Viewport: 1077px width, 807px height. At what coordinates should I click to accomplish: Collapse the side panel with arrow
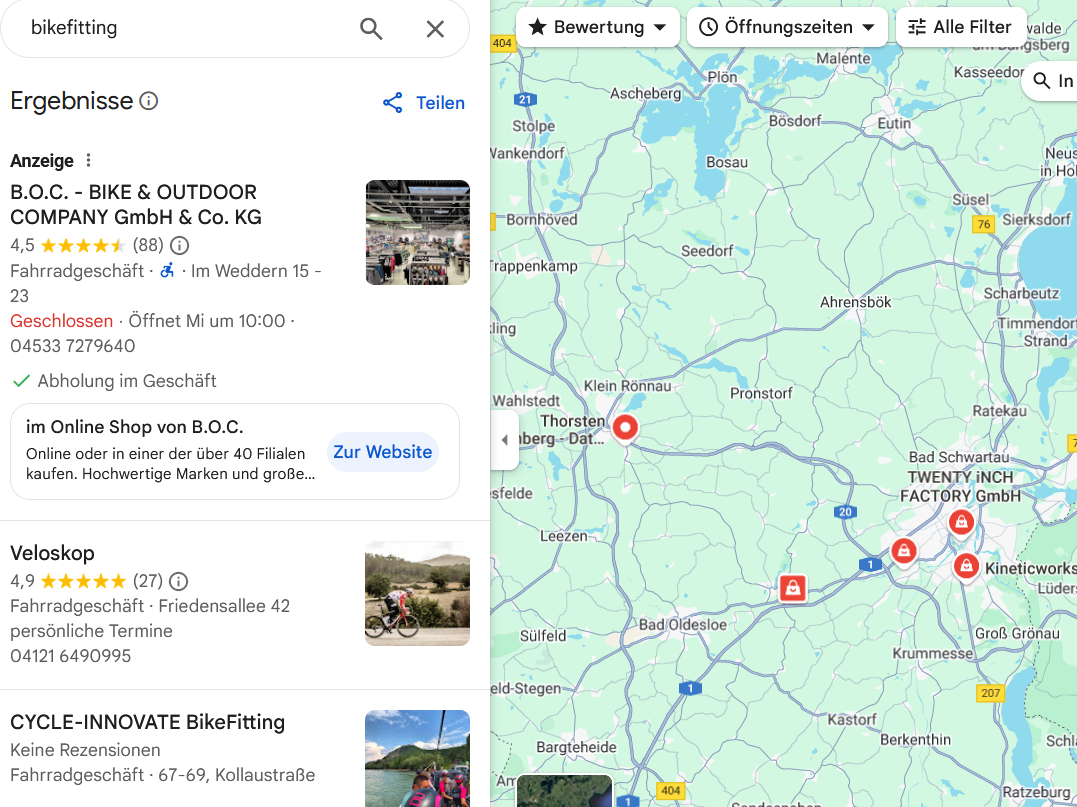tap(505, 440)
